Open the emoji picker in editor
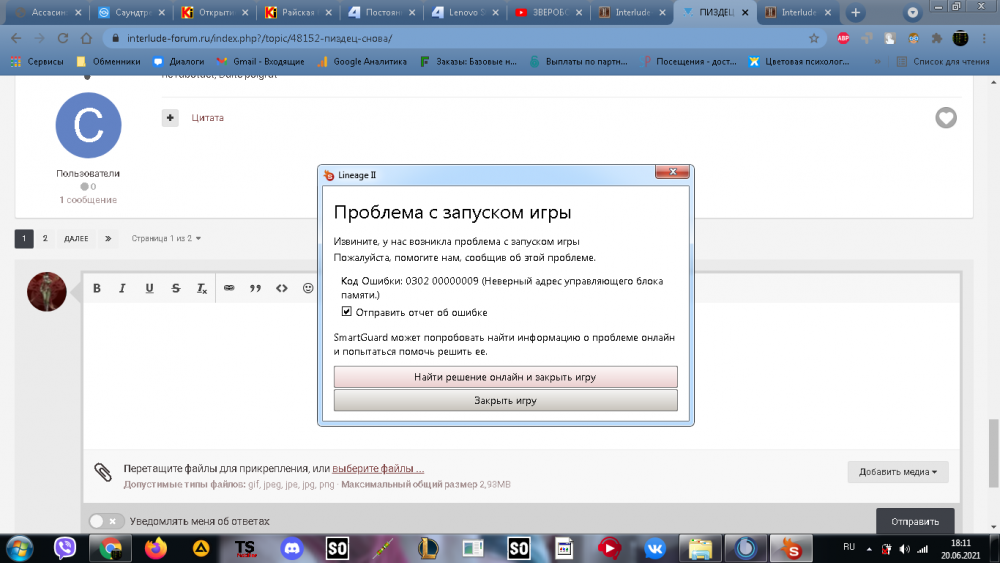The height and width of the screenshot is (563, 1000). 308,288
